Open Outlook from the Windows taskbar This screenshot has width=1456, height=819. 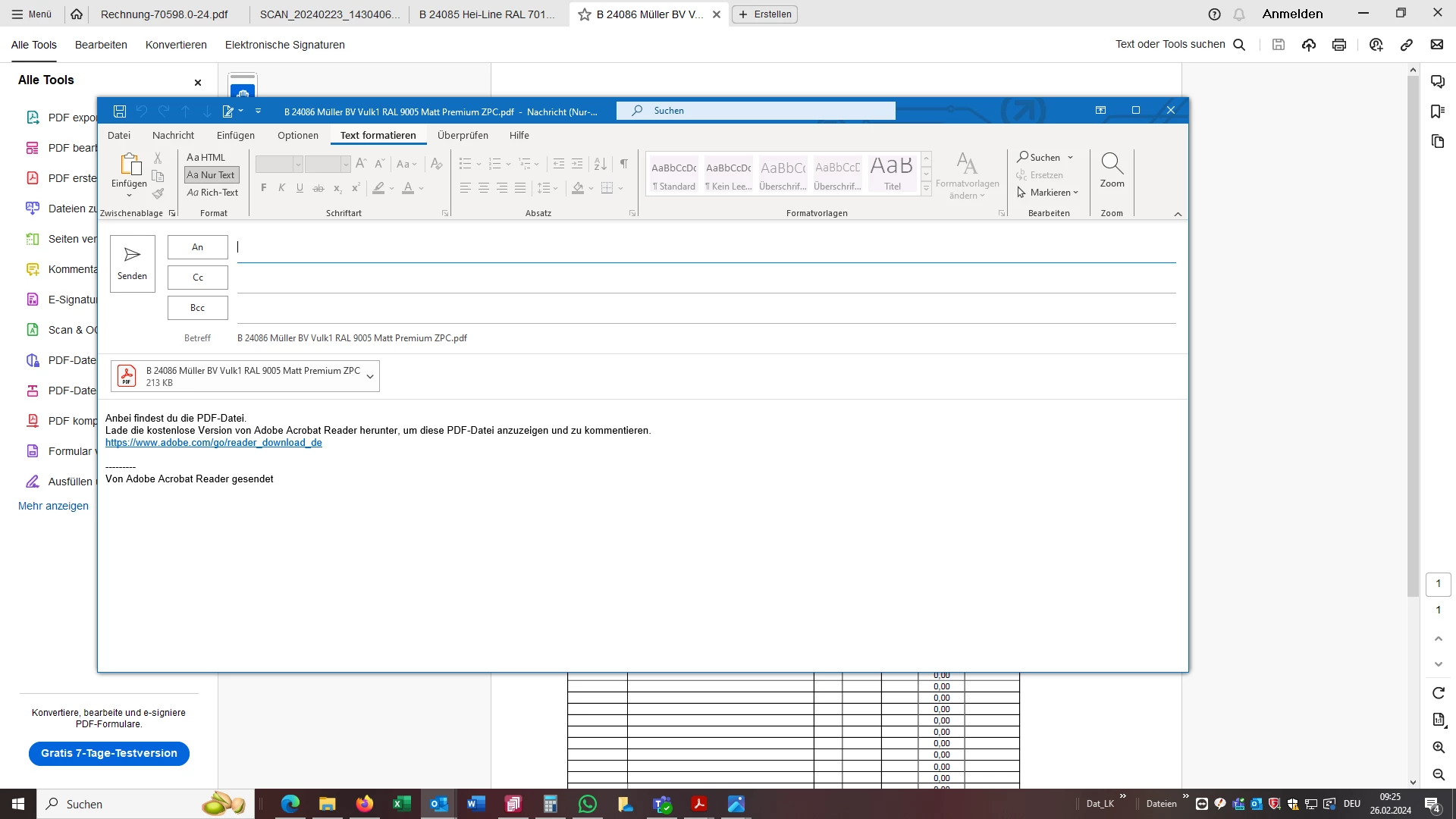pos(439,804)
